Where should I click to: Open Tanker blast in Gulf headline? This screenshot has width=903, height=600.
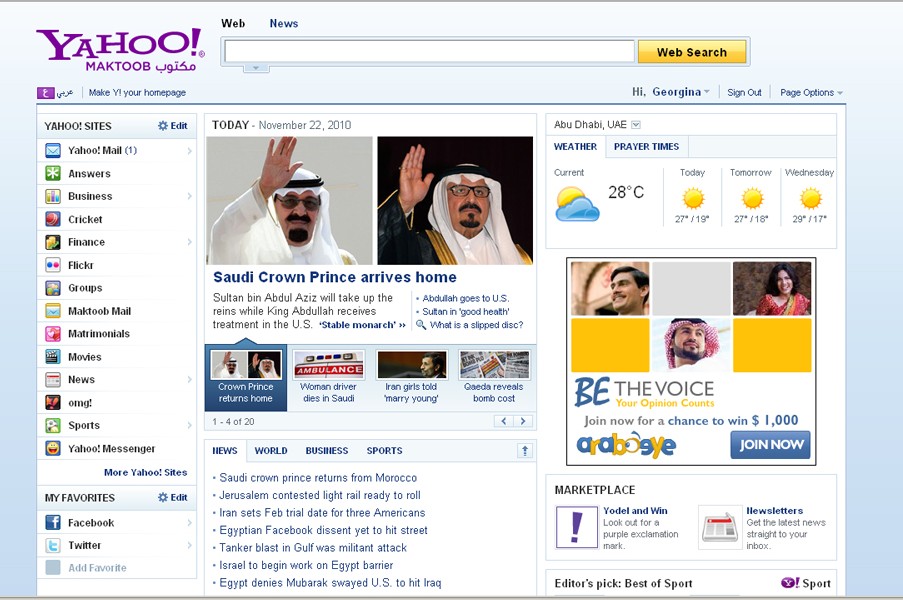point(313,548)
